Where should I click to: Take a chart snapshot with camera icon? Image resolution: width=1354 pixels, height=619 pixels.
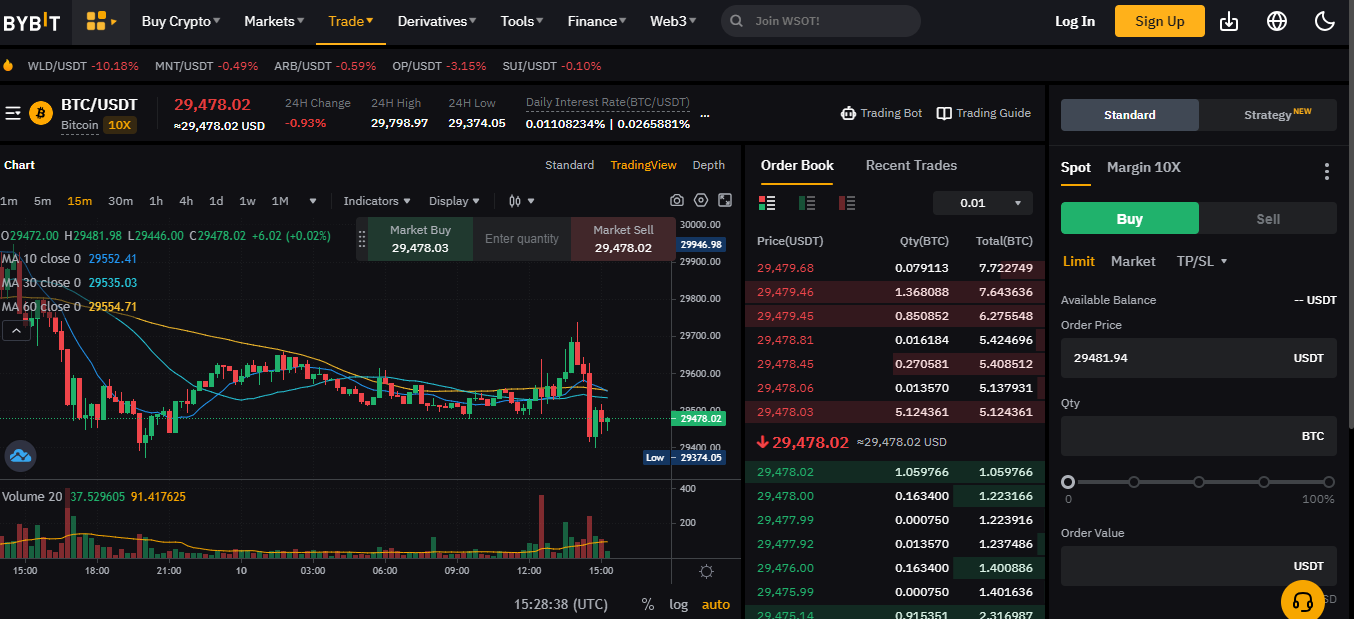677,201
